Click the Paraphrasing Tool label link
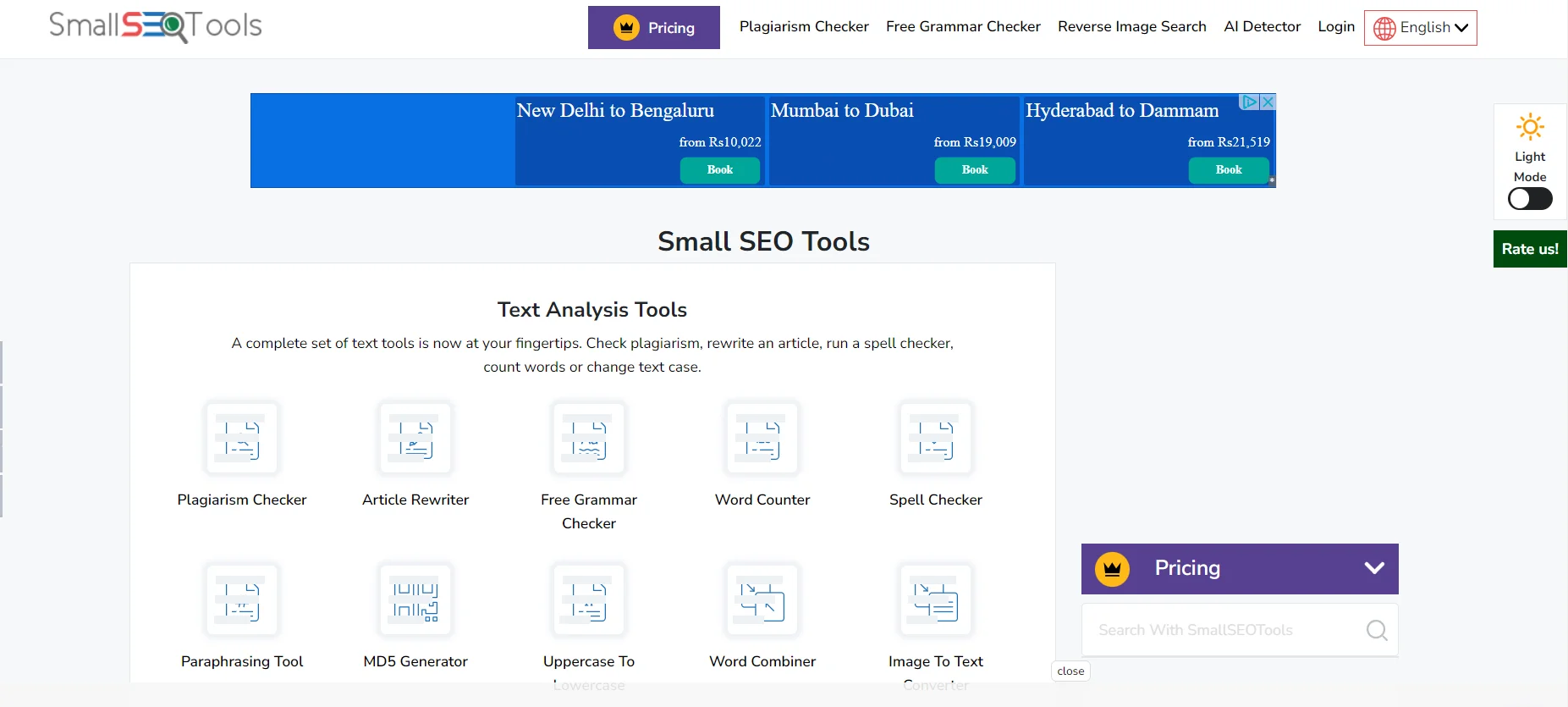The height and width of the screenshot is (707, 1568). 242,661
